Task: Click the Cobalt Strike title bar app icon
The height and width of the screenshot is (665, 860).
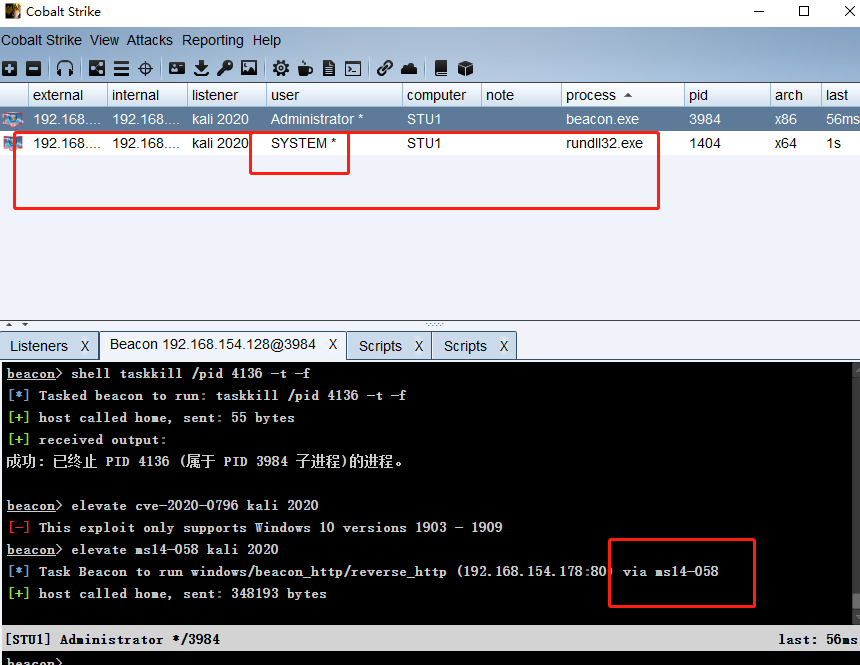Action: pos(13,11)
